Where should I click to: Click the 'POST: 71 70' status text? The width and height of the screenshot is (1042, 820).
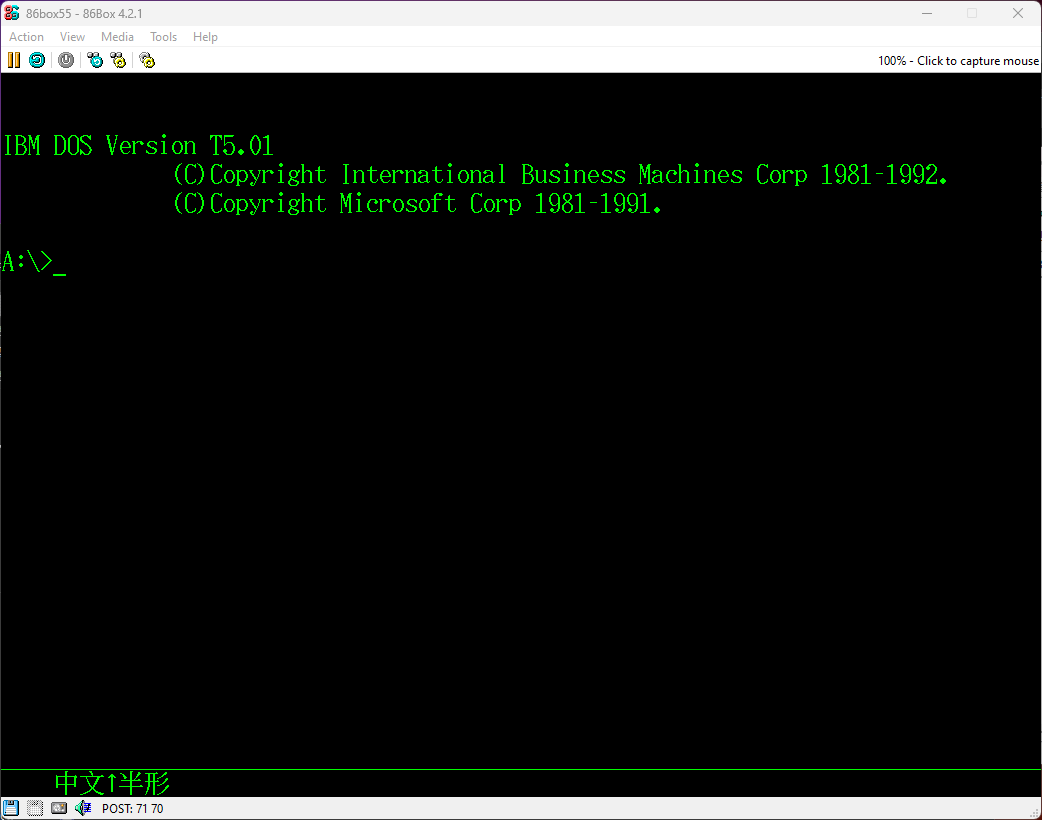(132, 809)
